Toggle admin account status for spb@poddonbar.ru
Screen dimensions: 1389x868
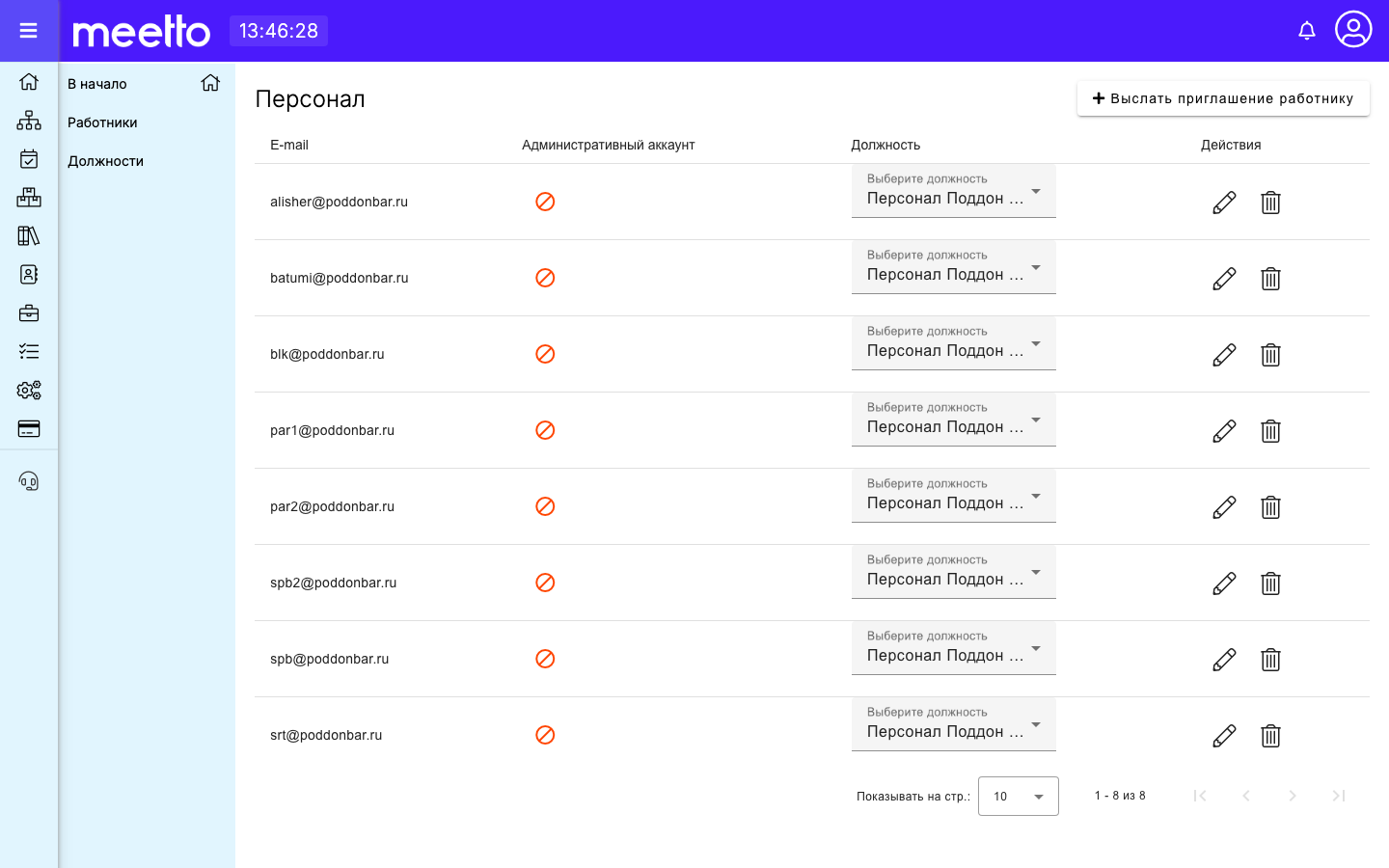(x=545, y=659)
